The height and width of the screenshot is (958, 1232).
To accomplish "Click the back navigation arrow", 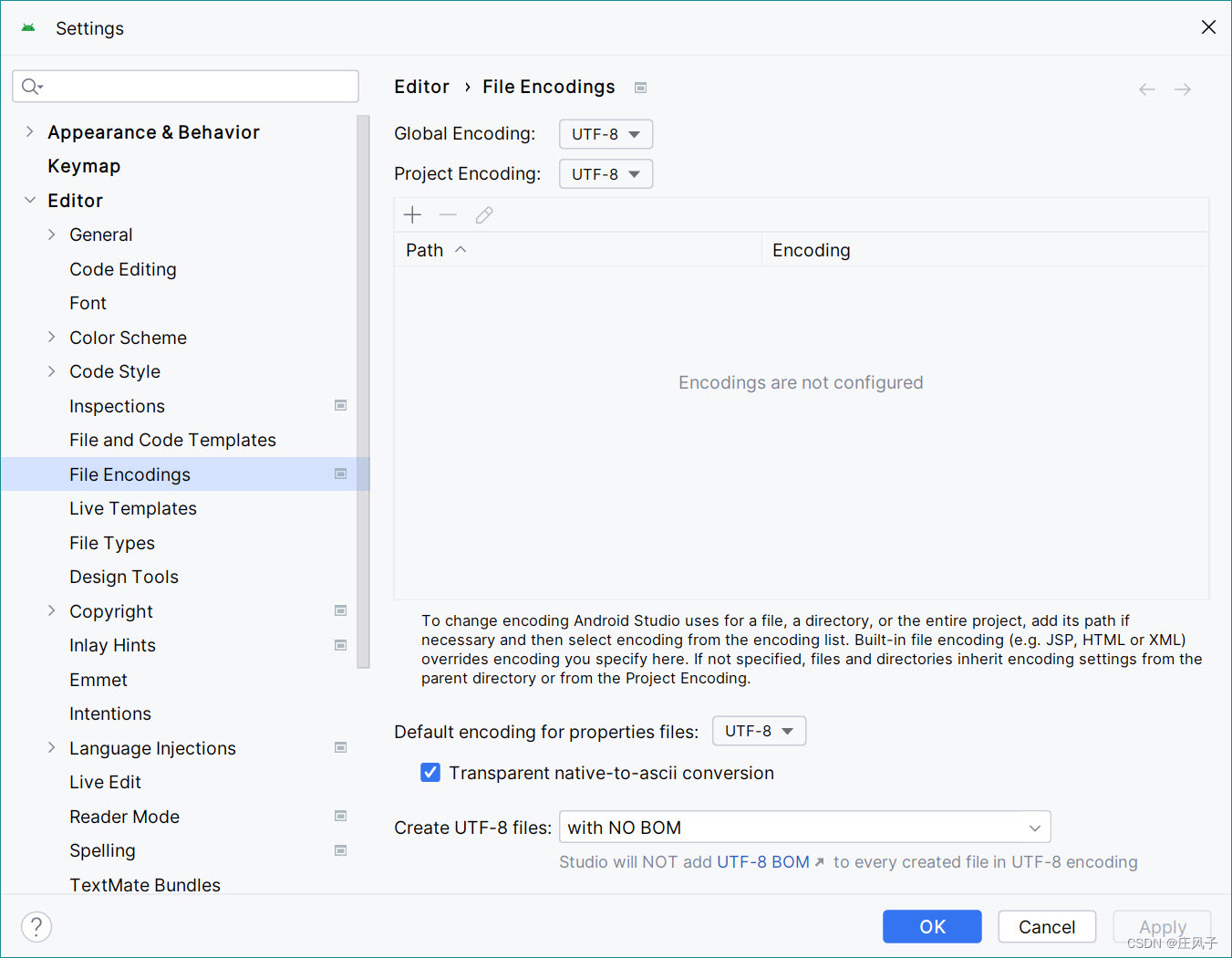I will [1147, 89].
